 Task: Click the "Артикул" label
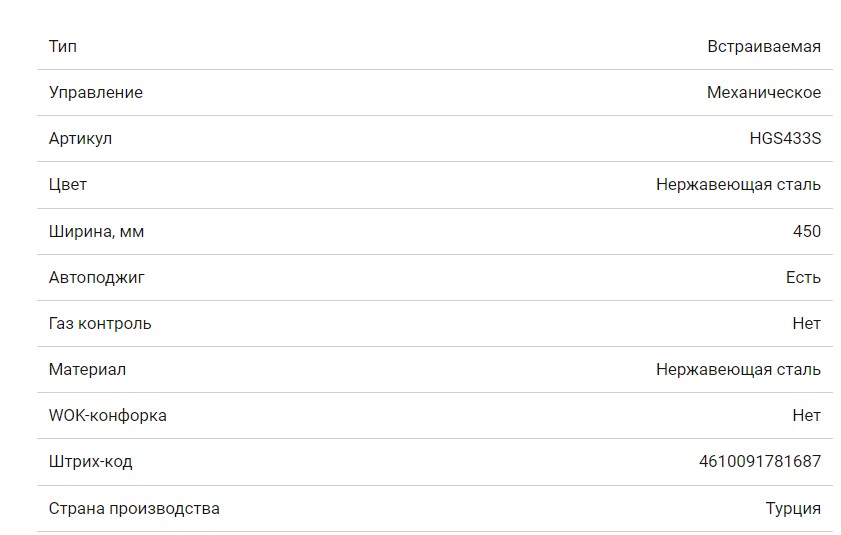(x=80, y=138)
